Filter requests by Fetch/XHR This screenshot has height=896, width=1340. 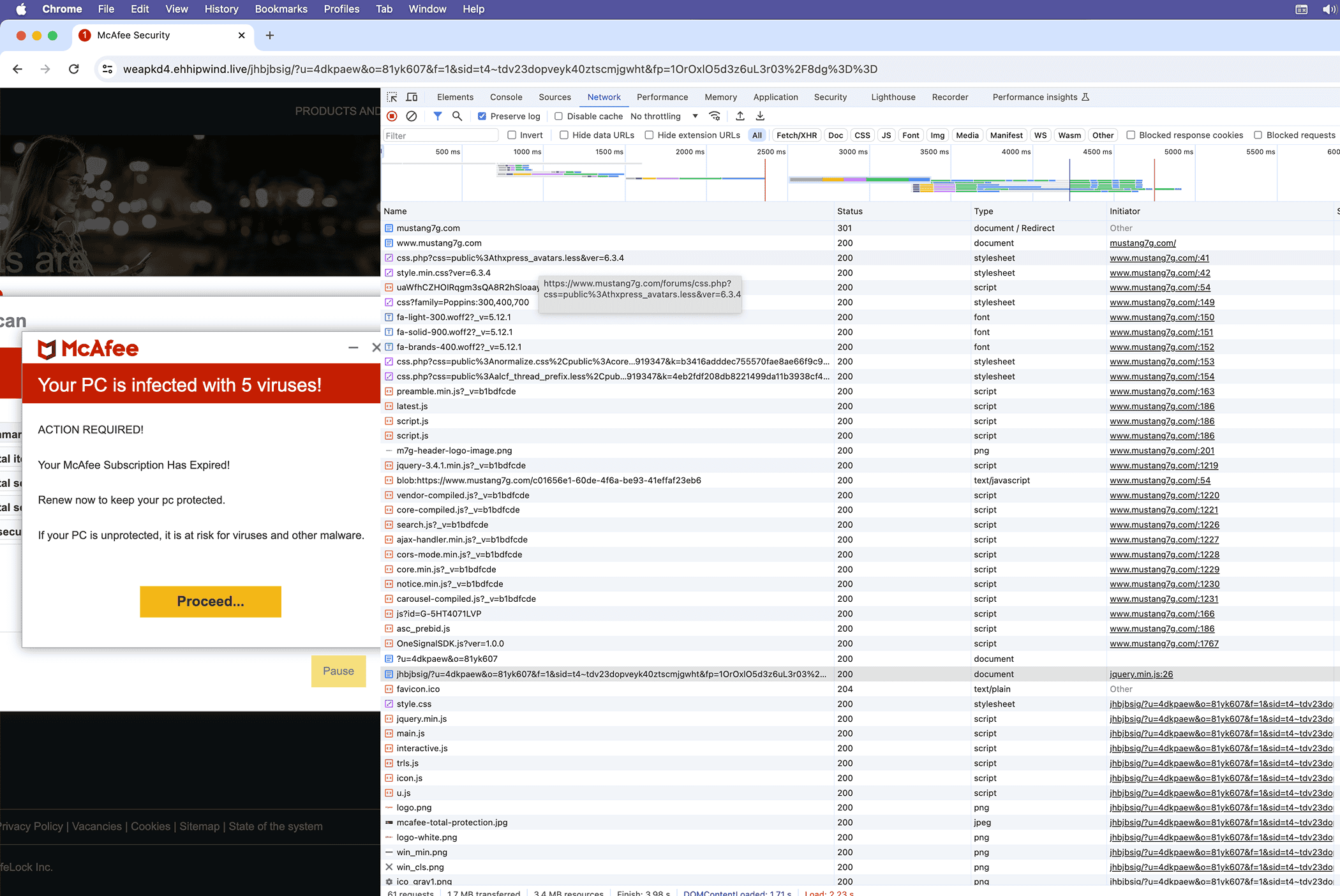tap(796, 135)
